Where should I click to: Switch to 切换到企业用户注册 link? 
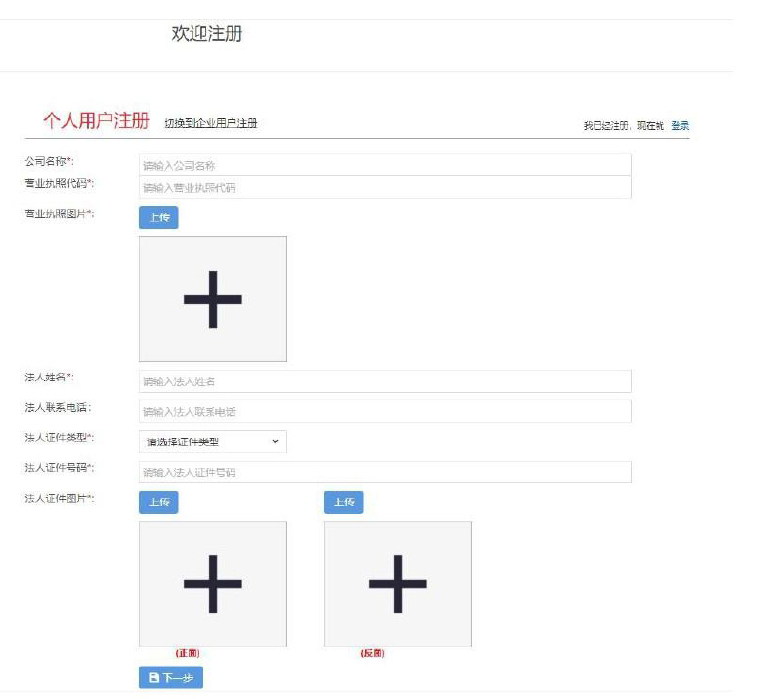coord(211,123)
